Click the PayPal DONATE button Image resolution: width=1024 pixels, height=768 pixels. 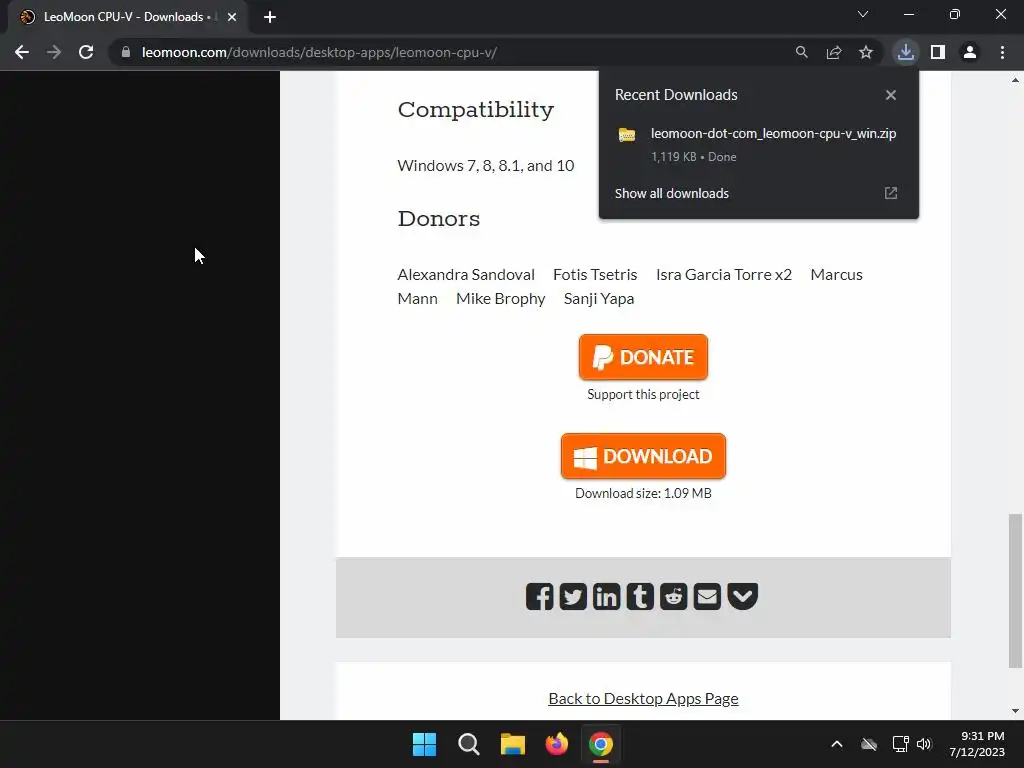[x=643, y=357]
